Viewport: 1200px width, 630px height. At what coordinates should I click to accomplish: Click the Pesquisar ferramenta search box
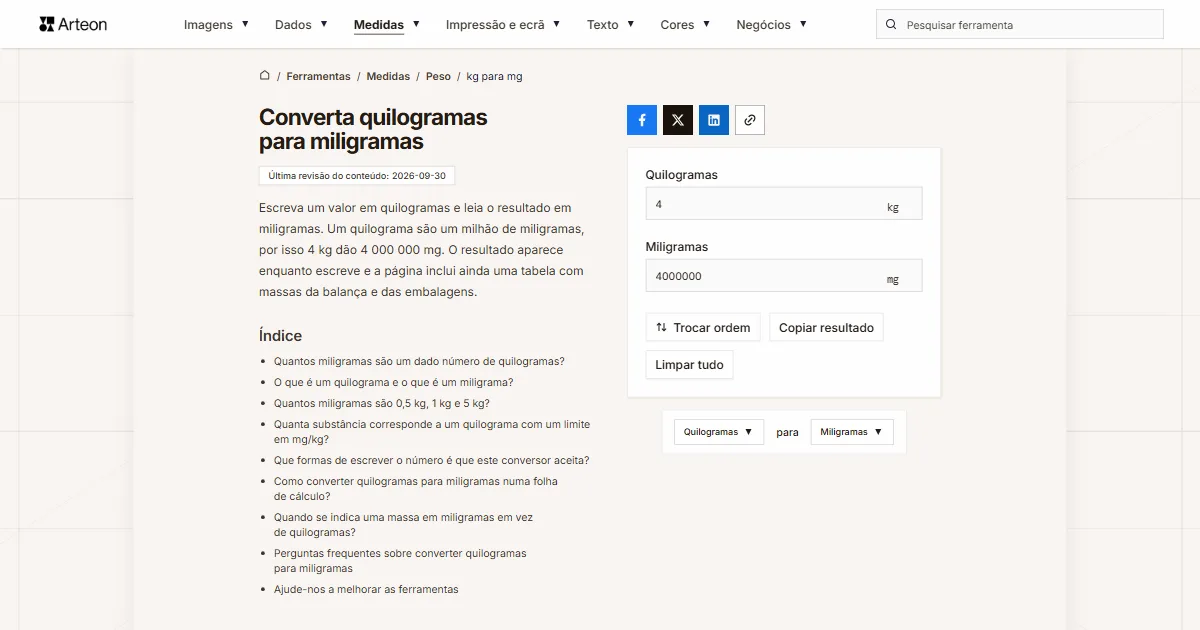click(x=1020, y=24)
